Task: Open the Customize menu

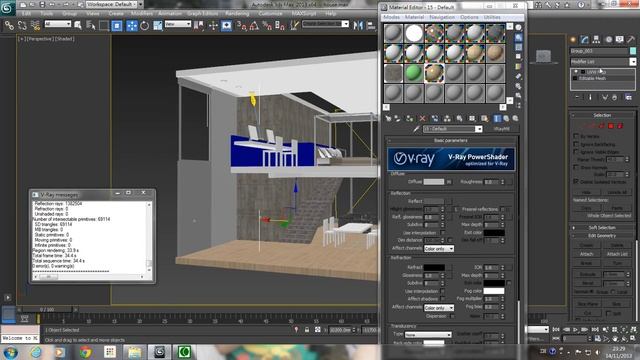Action: tap(270, 13)
